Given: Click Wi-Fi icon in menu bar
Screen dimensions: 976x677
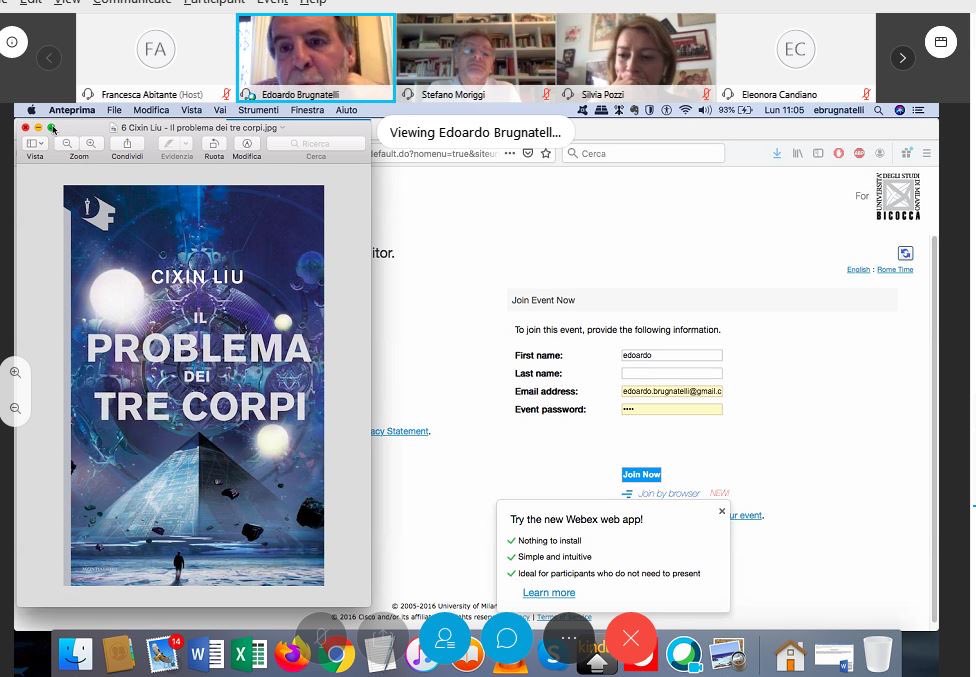Looking at the screenshot, I should [x=685, y=110].
